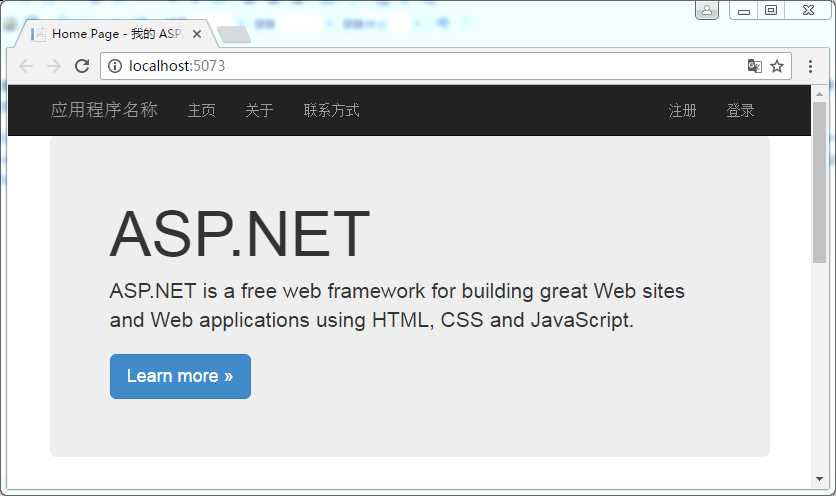Click the site info icon in address bar

[x=115, y=66]
